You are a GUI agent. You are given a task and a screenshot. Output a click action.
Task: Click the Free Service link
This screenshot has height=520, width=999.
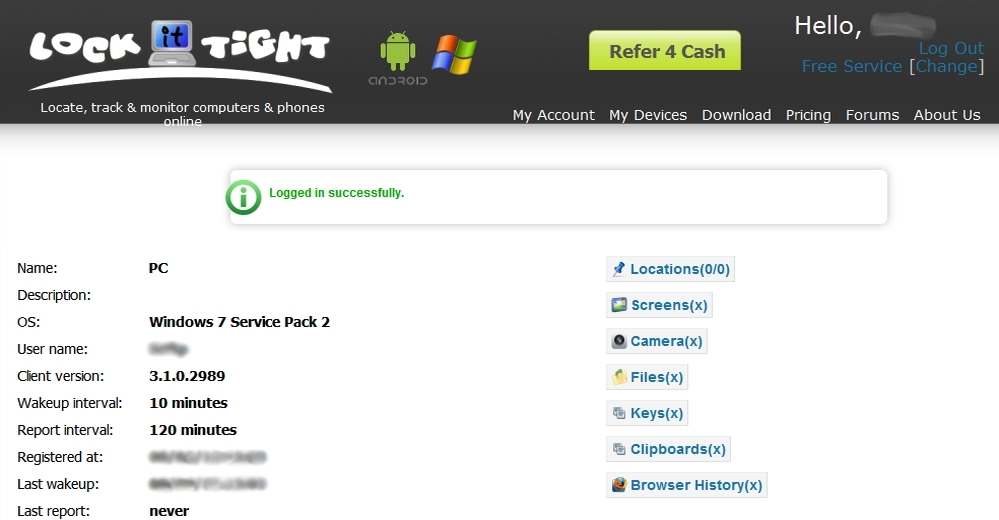(x=852, y=66)
